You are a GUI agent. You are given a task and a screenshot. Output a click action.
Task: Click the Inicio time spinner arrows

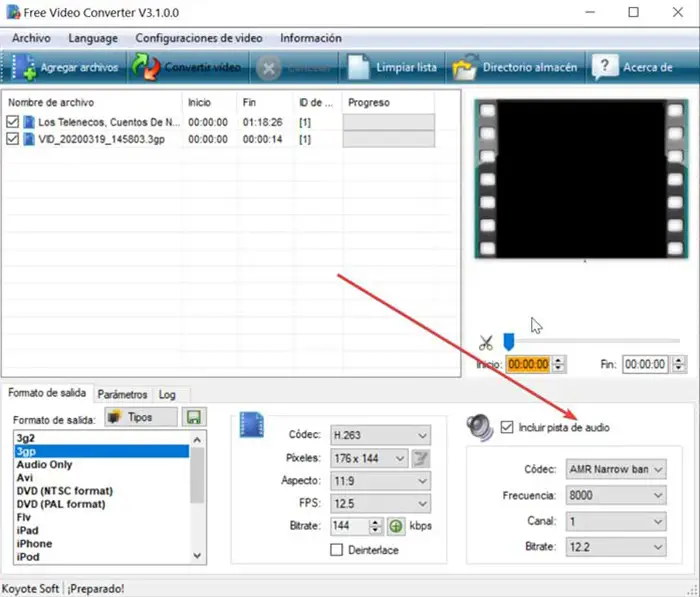558,364
